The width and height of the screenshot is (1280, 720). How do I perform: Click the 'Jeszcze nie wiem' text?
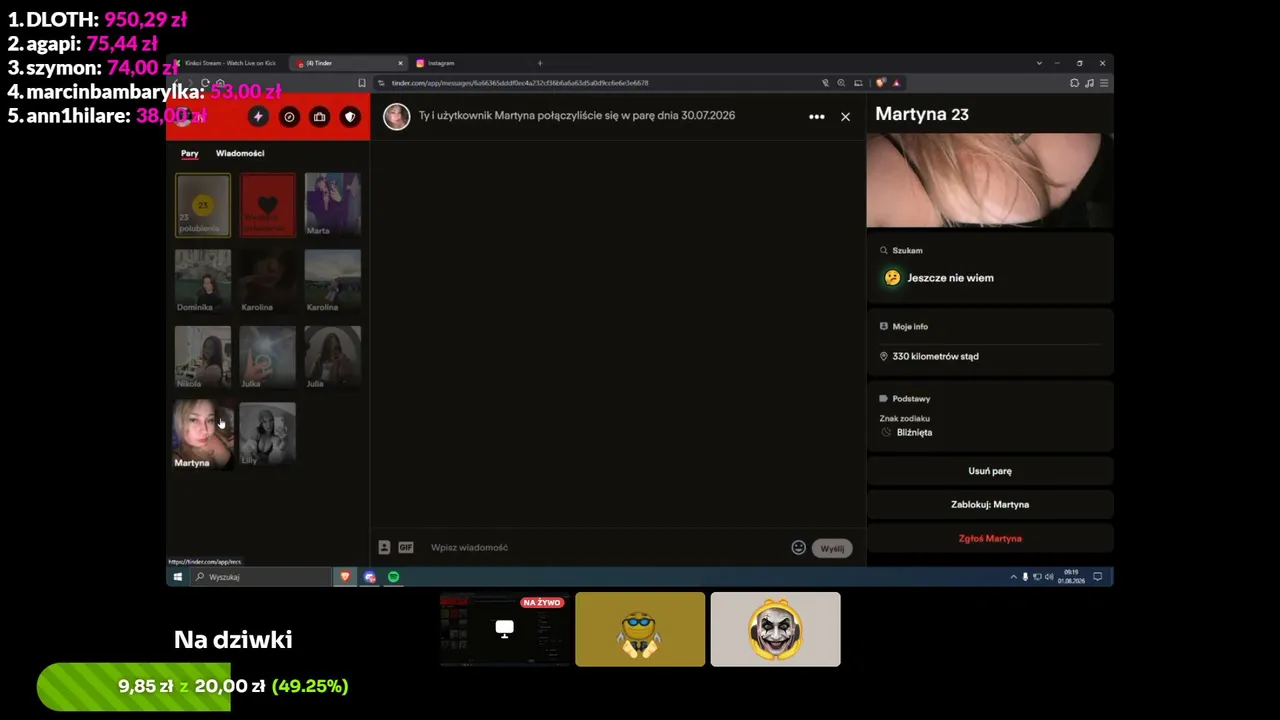coord(950,278)
